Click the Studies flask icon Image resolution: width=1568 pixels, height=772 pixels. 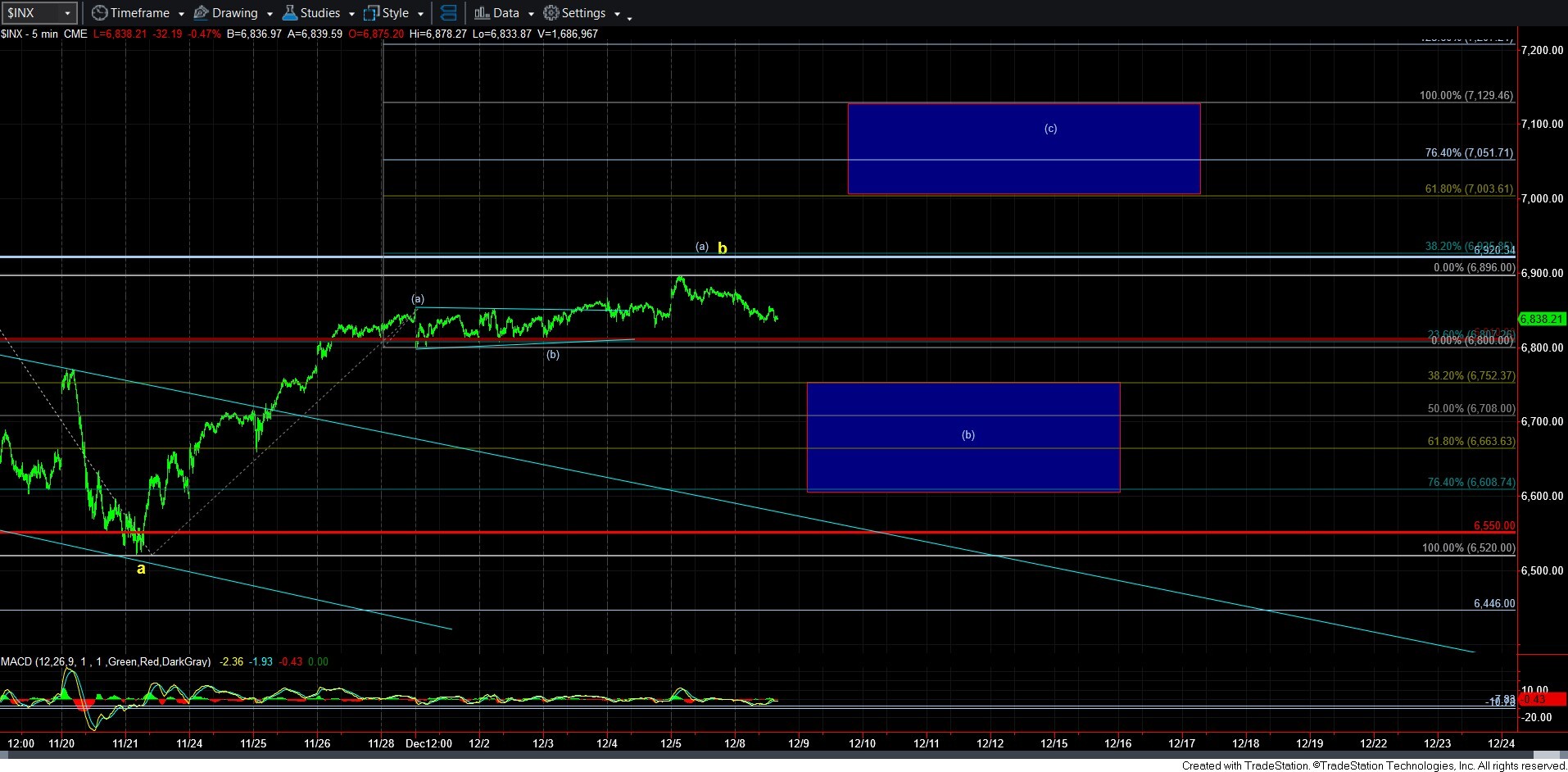[x=289, y=13]
